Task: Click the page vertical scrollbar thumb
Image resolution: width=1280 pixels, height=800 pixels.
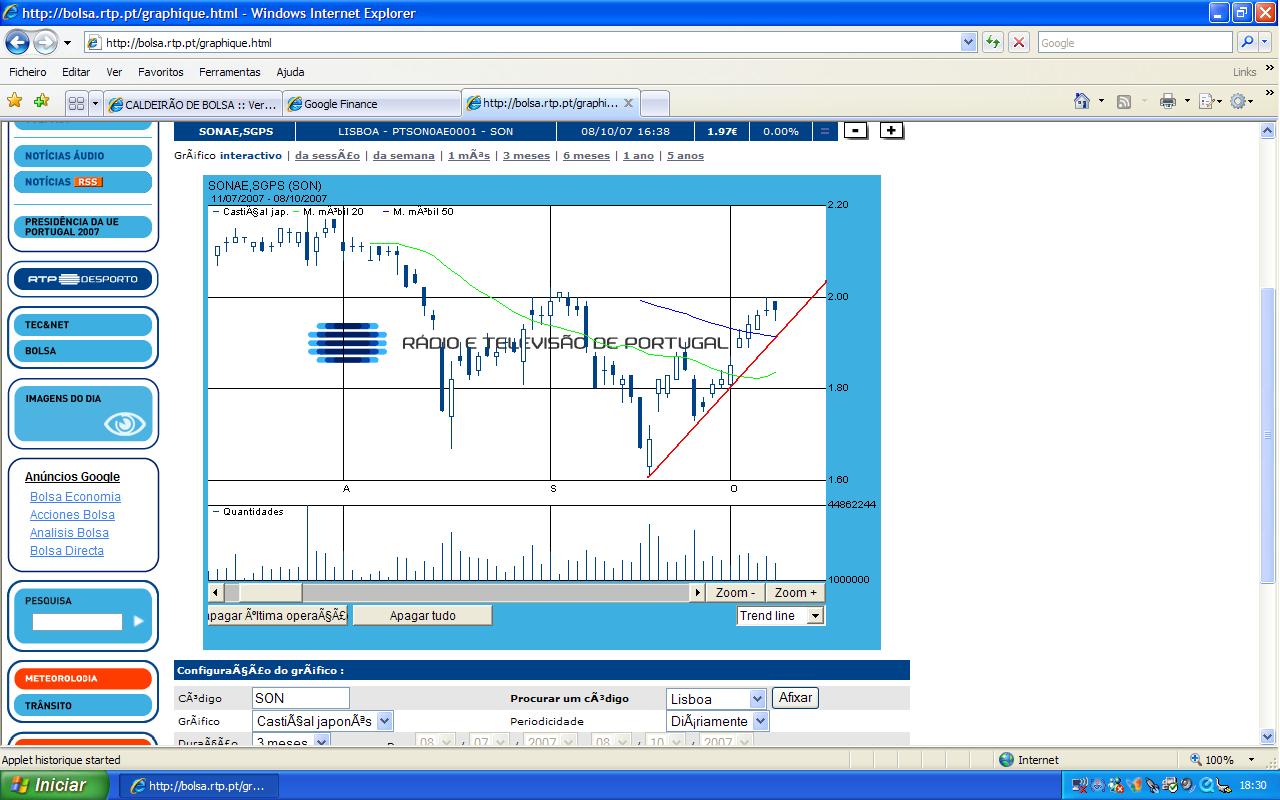Action: [x=1268, y=435]
